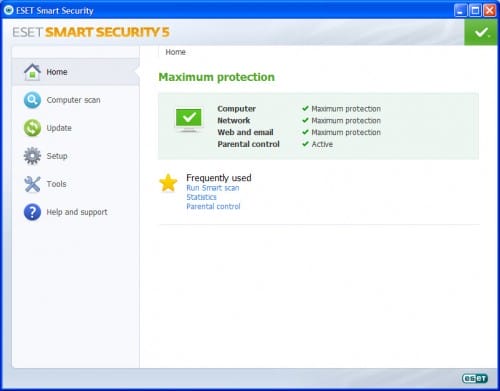Open the Home menu label
The height and width of the screenshot is (391, 500).
pos(57,72)
